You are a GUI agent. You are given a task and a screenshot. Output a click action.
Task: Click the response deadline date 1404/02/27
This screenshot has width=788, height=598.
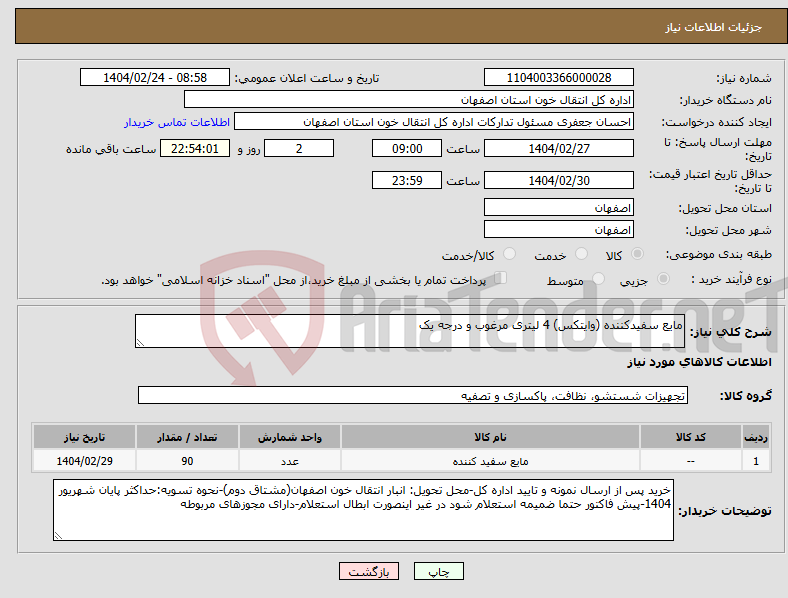click(558, 148)
